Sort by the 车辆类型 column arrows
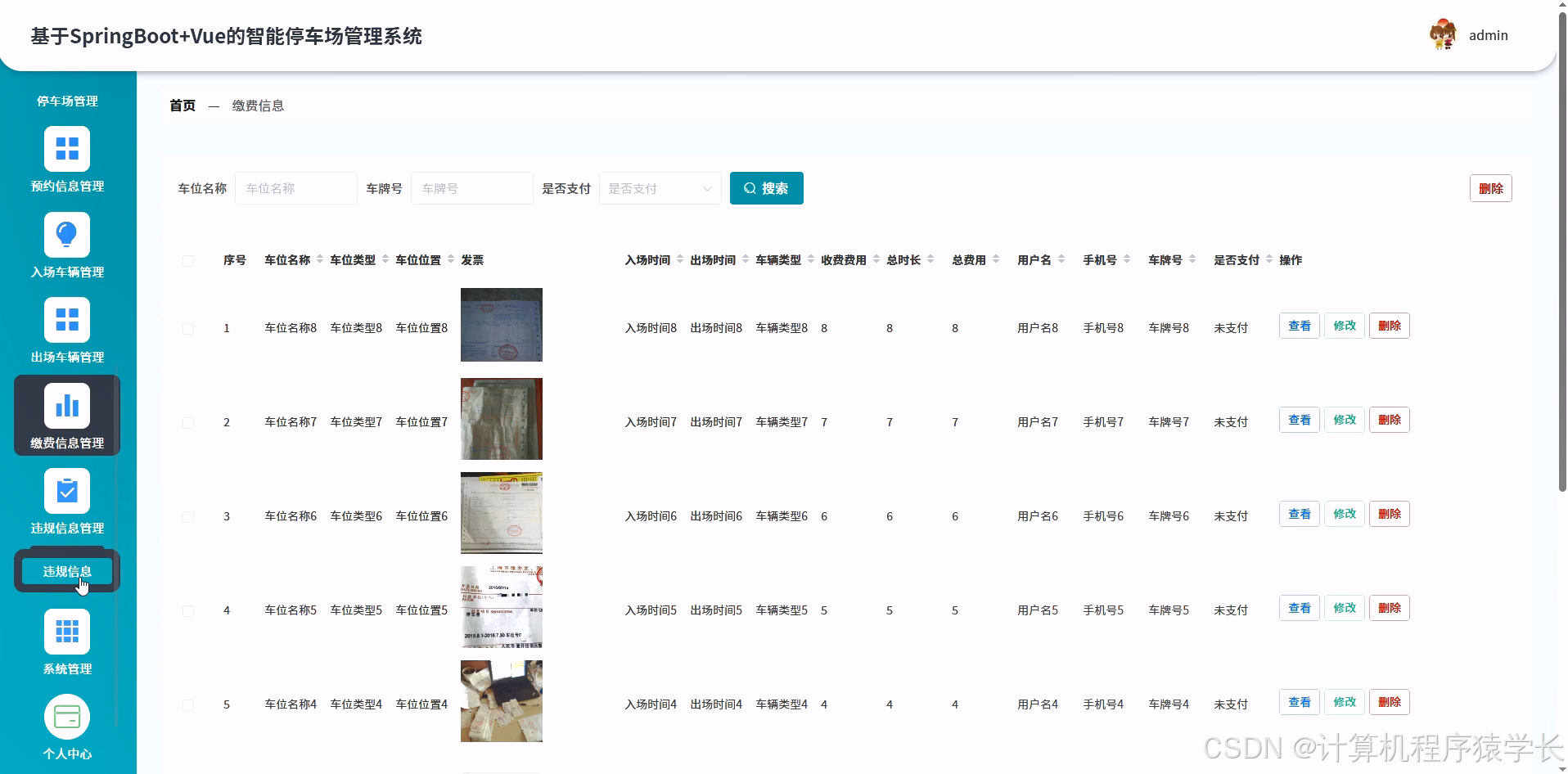This screenshot has height=774, width=1568. [811, 259]
